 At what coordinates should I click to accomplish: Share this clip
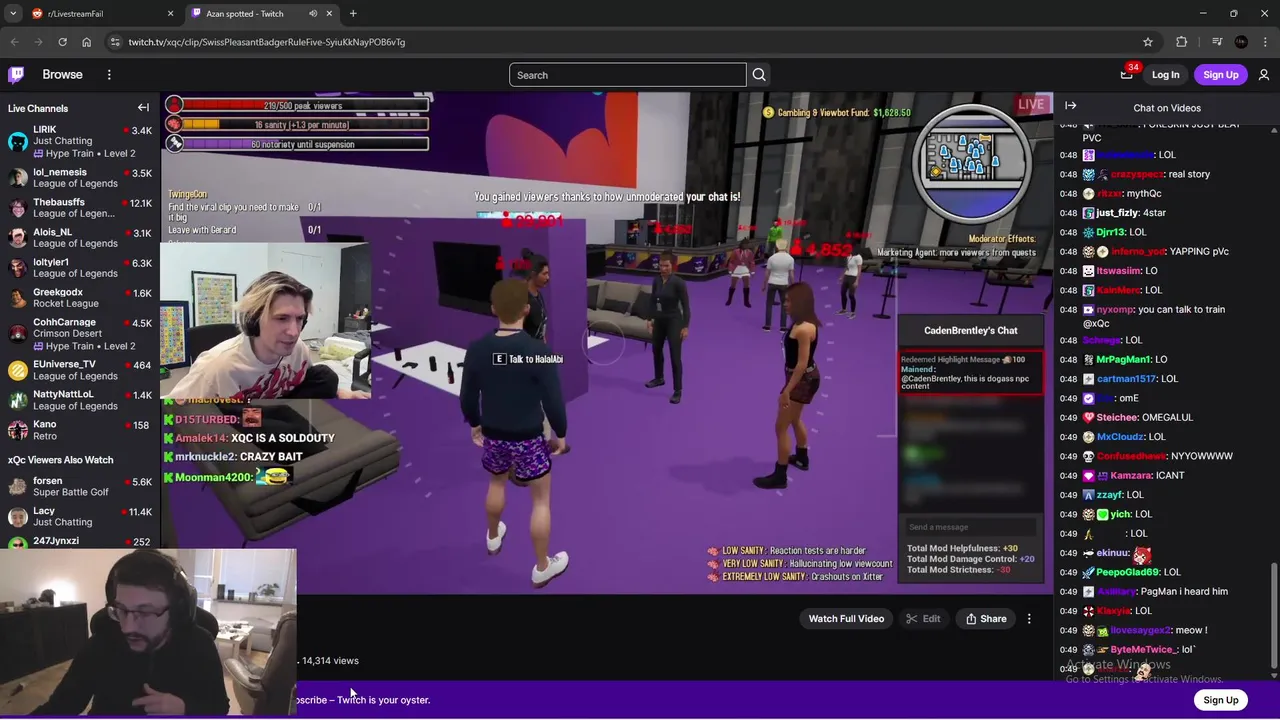(x=985, y=619)
